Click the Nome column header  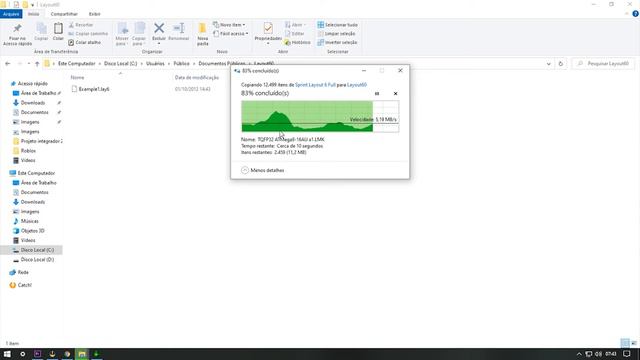pyautogui.click(x=78, y=78)
